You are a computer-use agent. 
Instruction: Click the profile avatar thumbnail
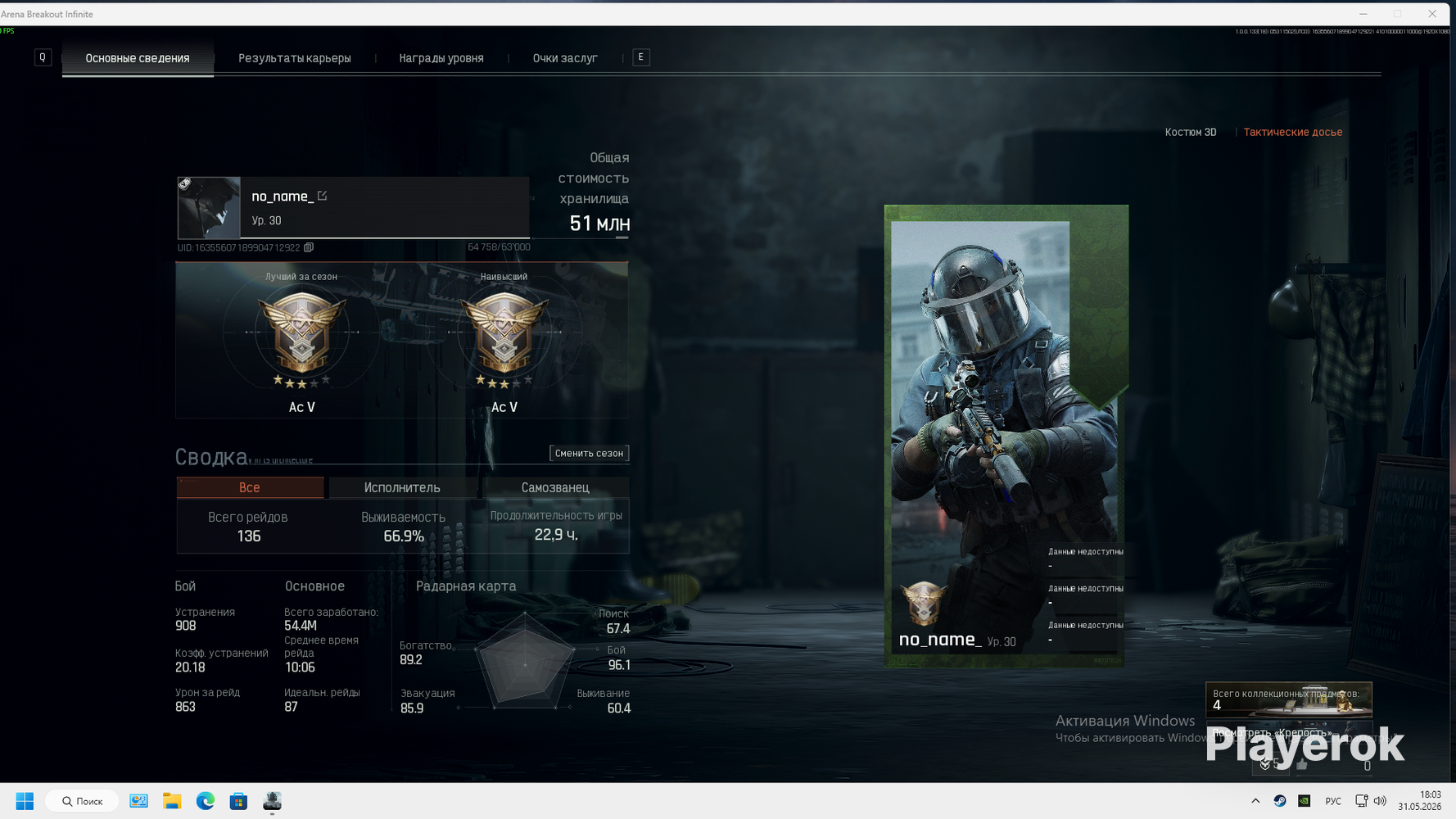click(209, 207)
